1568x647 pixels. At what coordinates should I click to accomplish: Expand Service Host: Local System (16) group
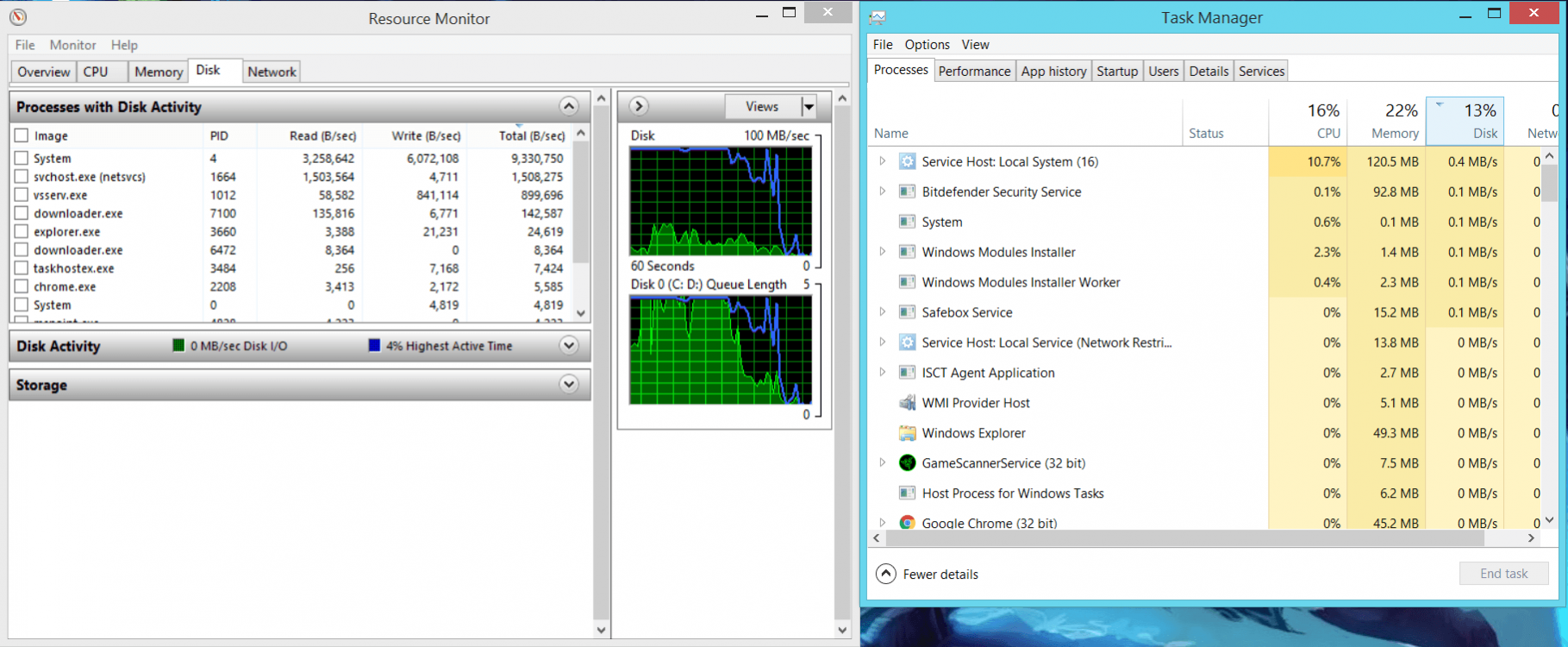(x=882, y=161)
